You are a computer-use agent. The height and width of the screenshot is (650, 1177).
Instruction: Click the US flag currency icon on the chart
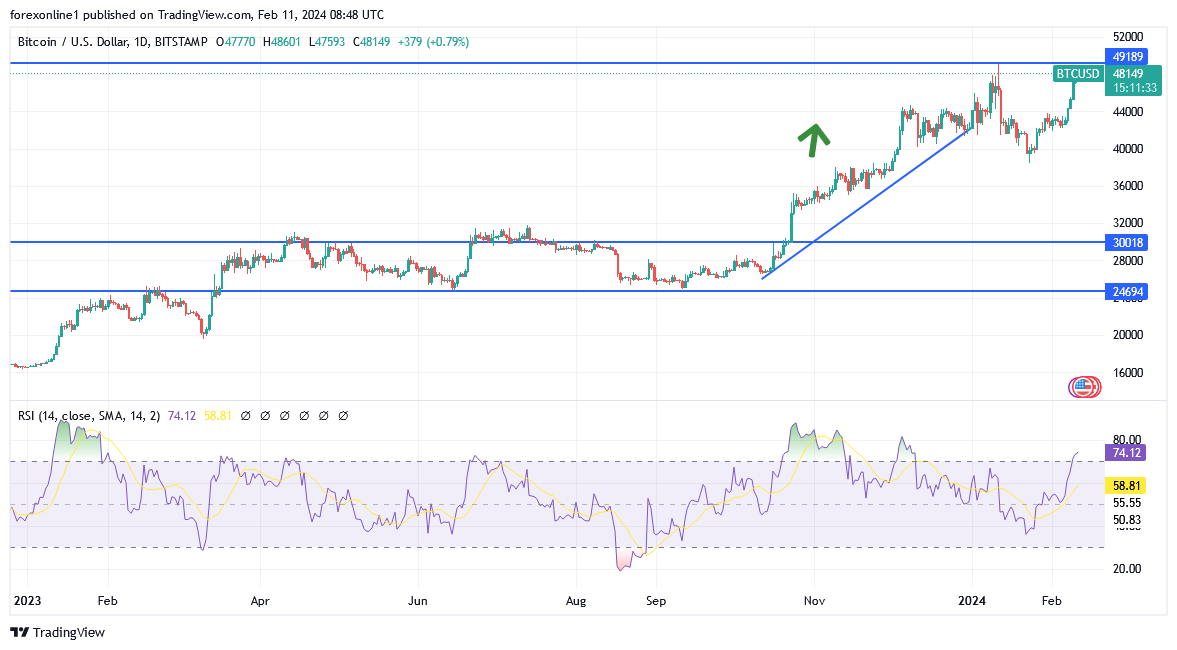pos(1083,386)
